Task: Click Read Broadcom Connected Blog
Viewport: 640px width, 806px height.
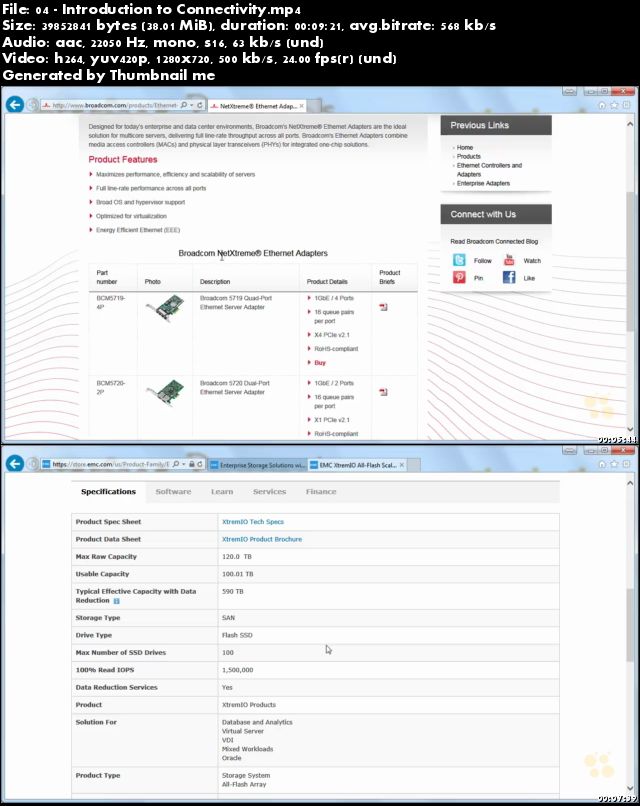Action: click(494, 241)
